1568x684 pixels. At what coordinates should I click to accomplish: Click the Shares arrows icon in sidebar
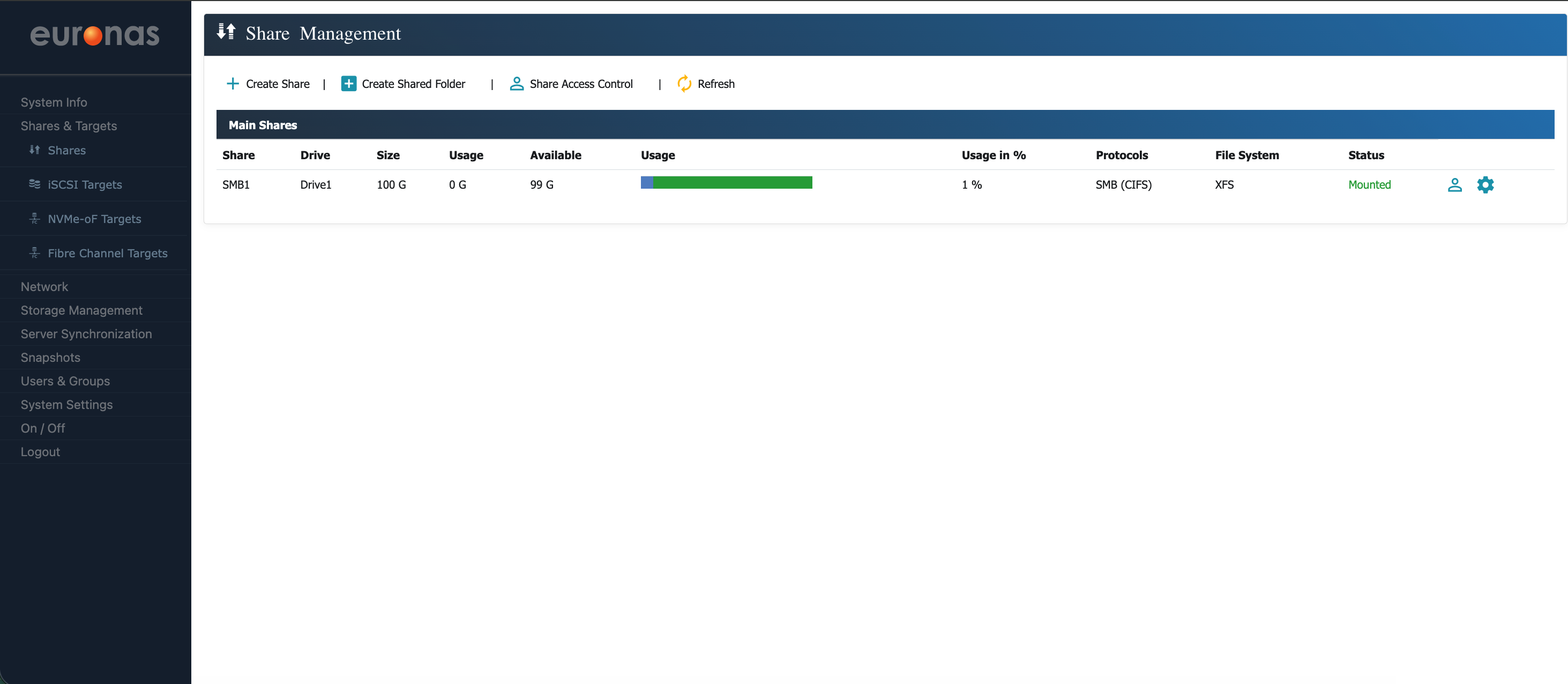[x=35, y=150]
